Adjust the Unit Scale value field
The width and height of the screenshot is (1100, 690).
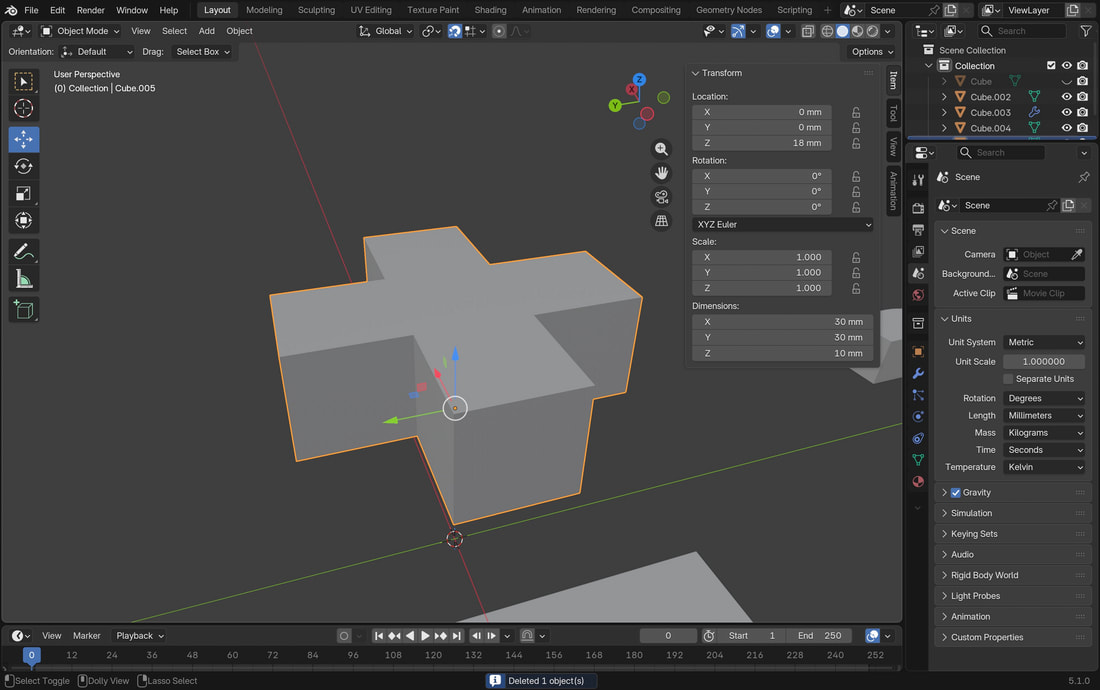[1044, 362]
